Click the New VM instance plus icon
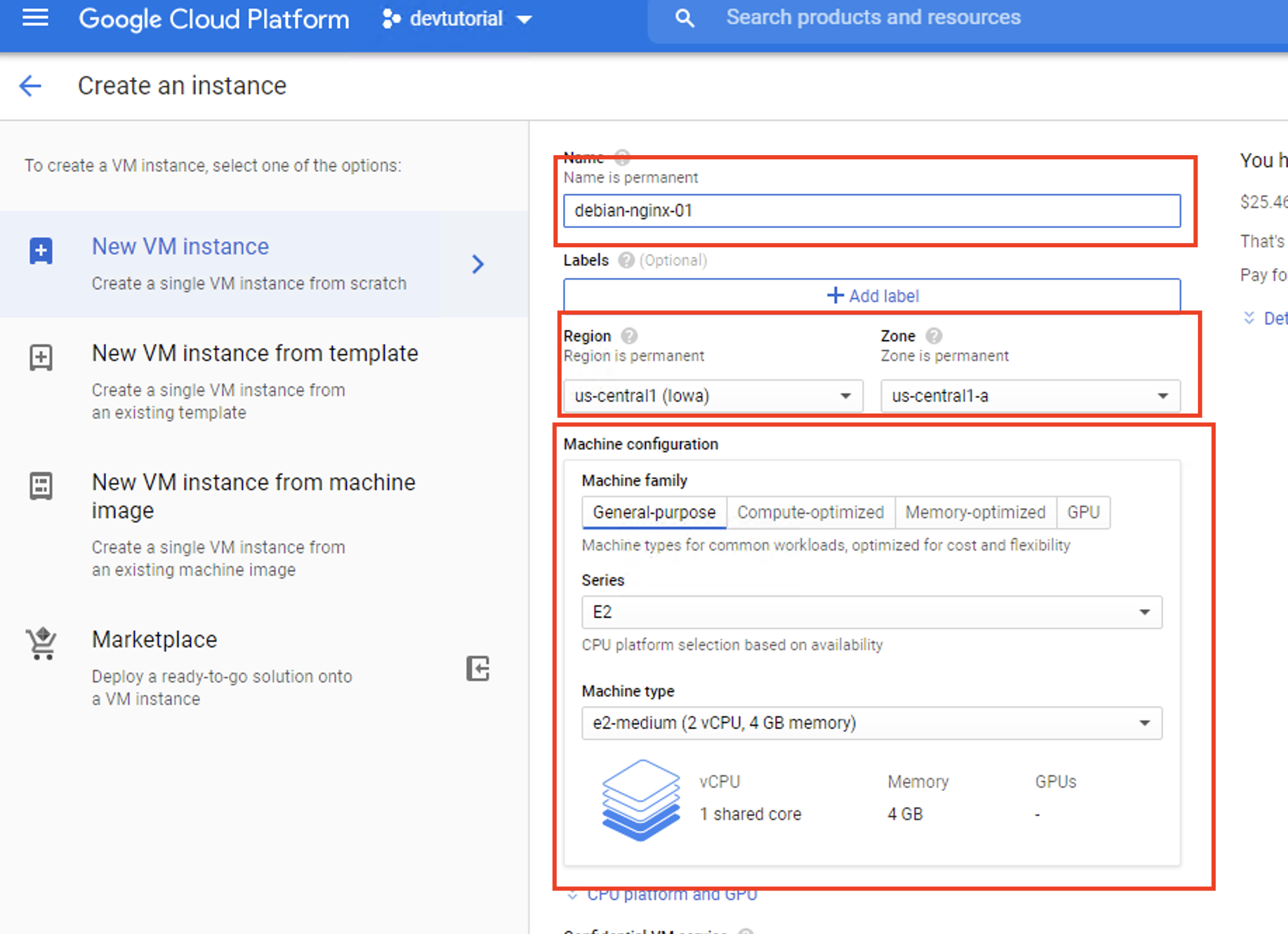Image resolution: width=1288 pixels, height=934 pixels. pos(41,251)
